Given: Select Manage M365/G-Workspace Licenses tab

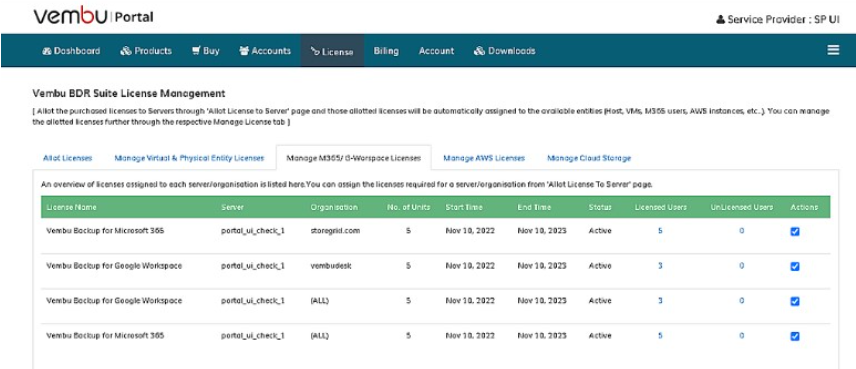Looking at the screenshot, I should 354,158.
